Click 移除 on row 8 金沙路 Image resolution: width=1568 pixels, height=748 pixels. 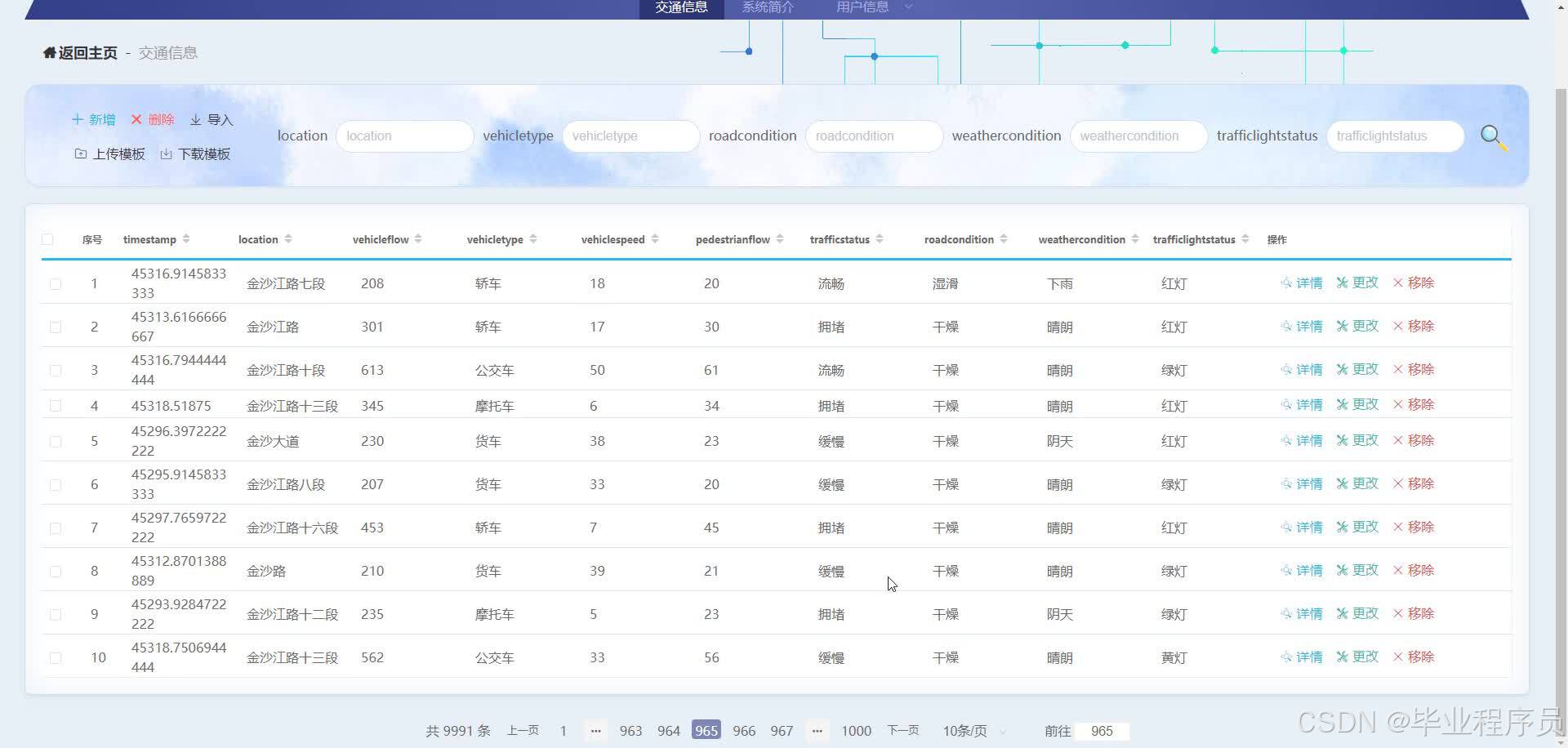[x=1414, y=570]
